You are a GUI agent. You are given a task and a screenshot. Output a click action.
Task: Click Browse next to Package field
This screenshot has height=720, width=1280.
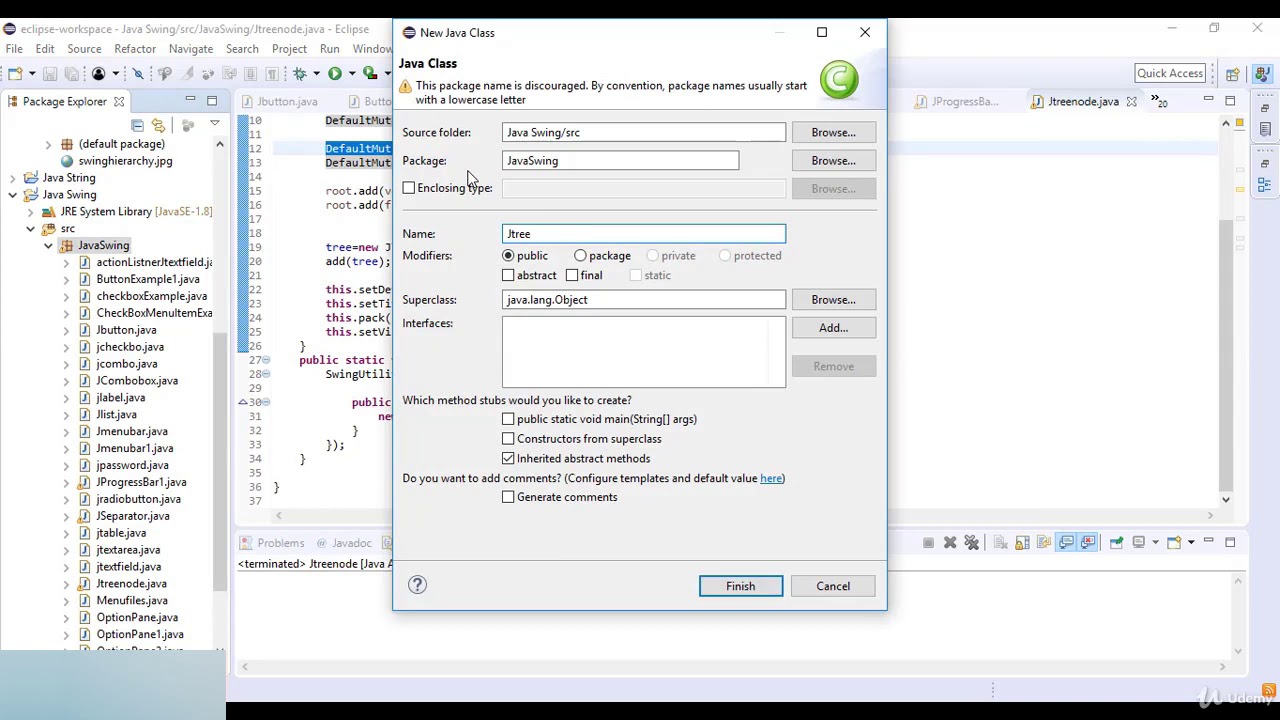click(x=833, y=160)
